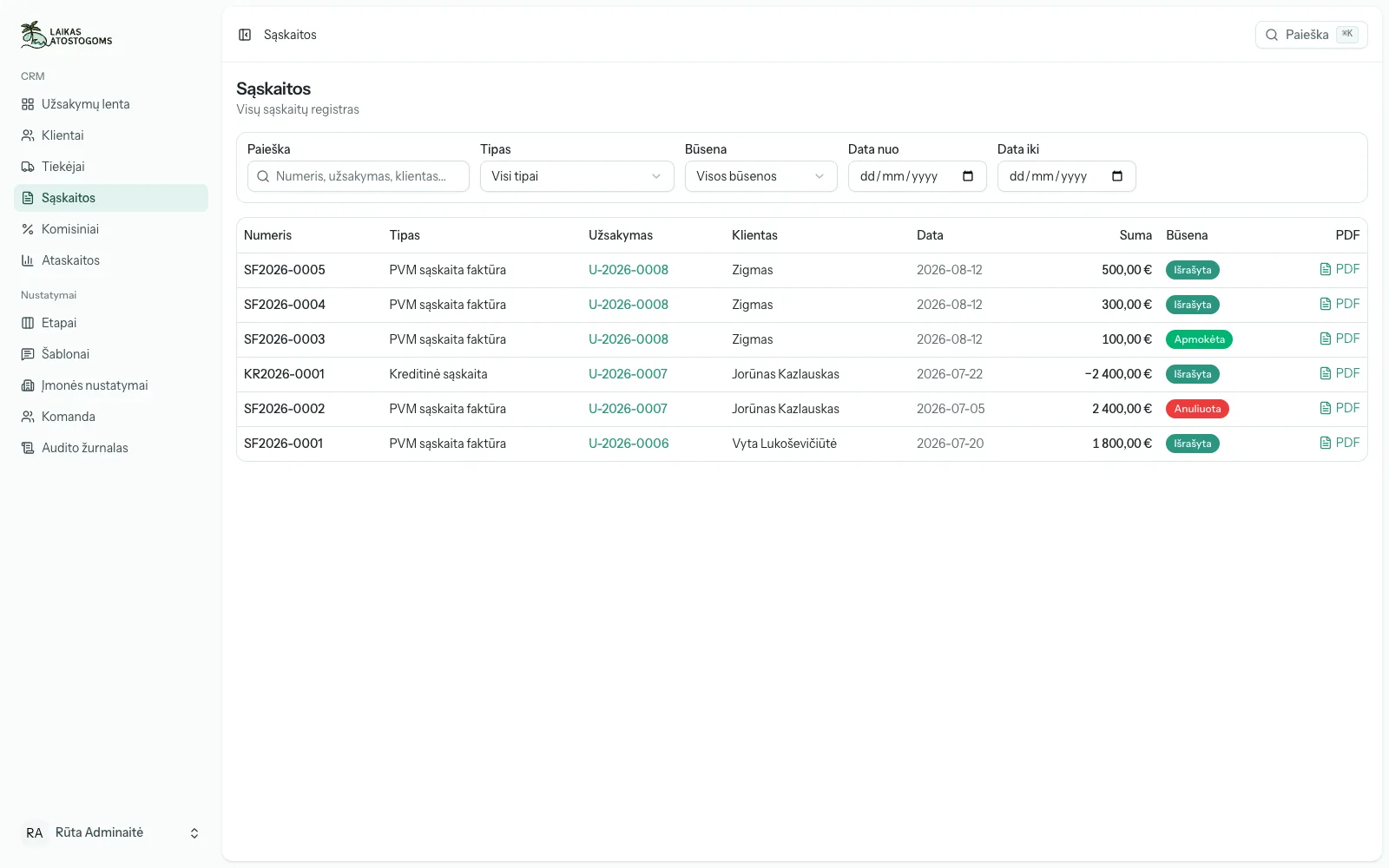Click client Jorūnas Kazlauskas in KR2026-0001 row
The width and height of the screenshot is (1389, 868).
786,374
